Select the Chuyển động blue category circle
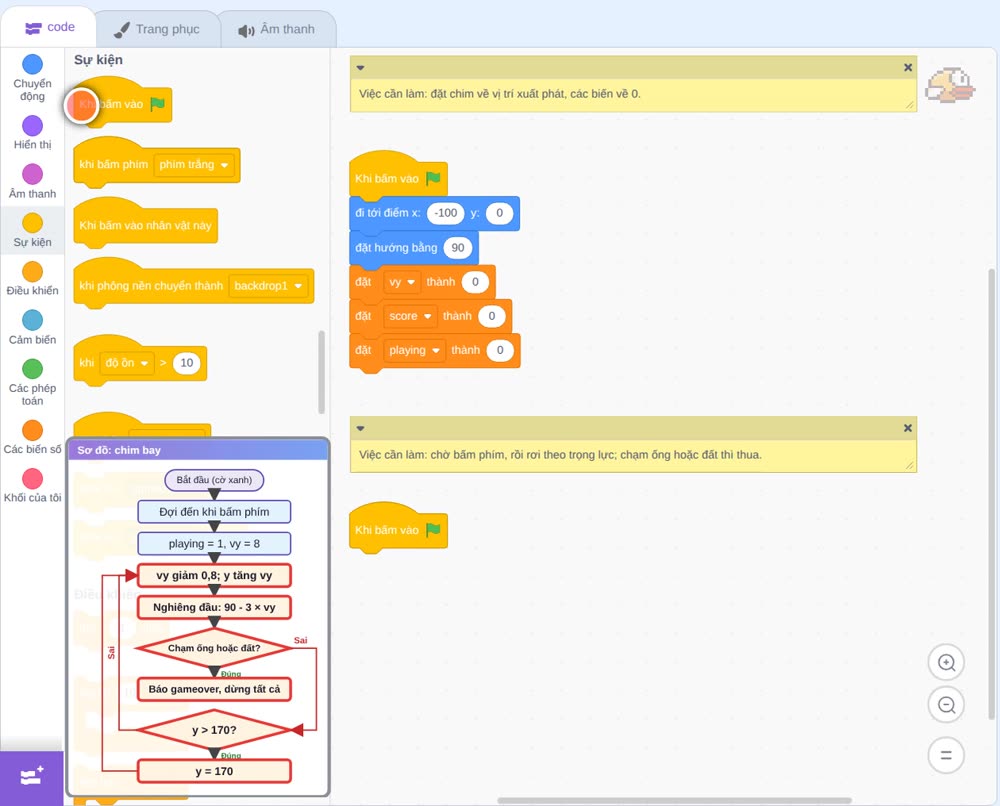This screenshot has width=1000, height=806. 33,64
